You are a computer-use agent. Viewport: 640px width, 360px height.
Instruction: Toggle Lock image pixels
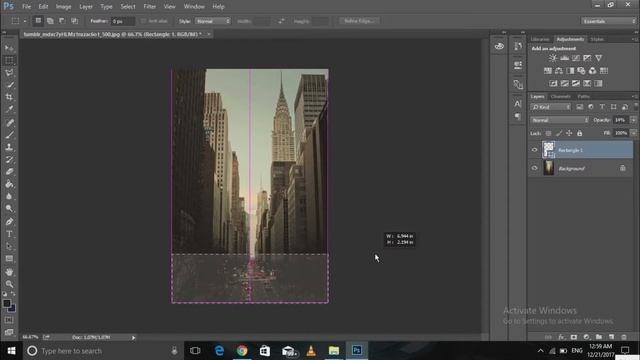pyautogui.click(x=559, y=133)
